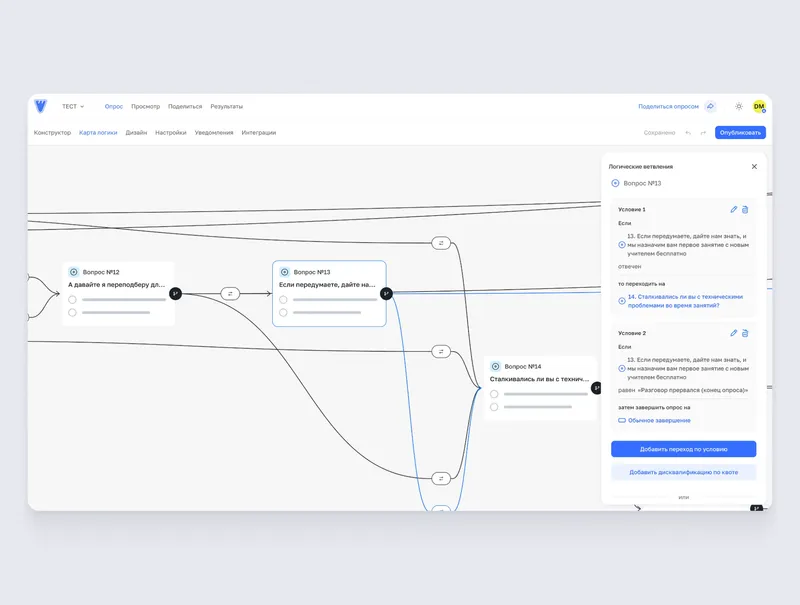
Task: Open the ТЕСТ project dropdown
Action: [x=73, y=106]
